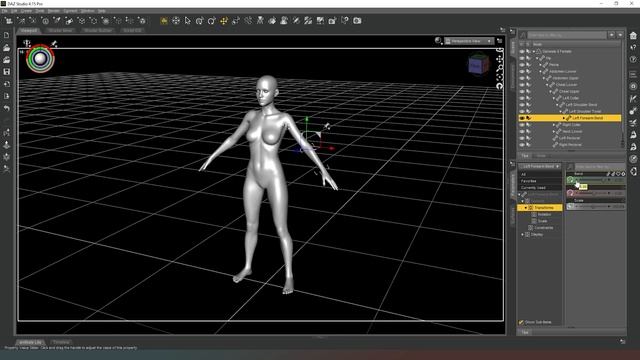Collapse the Genesis 8 Female tree node

[x=534, y=51]
